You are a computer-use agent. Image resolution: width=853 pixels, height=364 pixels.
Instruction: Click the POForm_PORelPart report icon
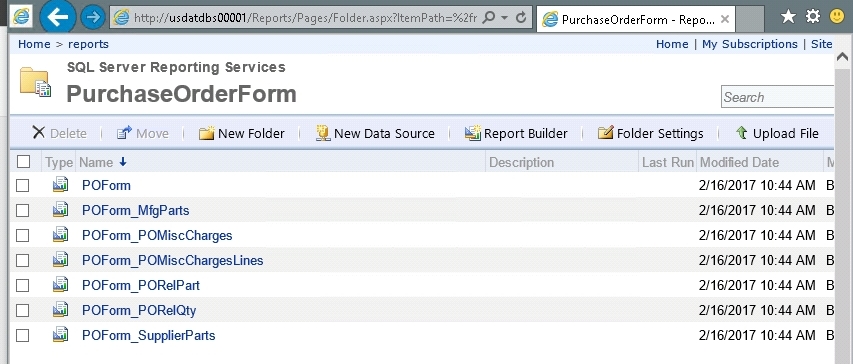(60, 285)
